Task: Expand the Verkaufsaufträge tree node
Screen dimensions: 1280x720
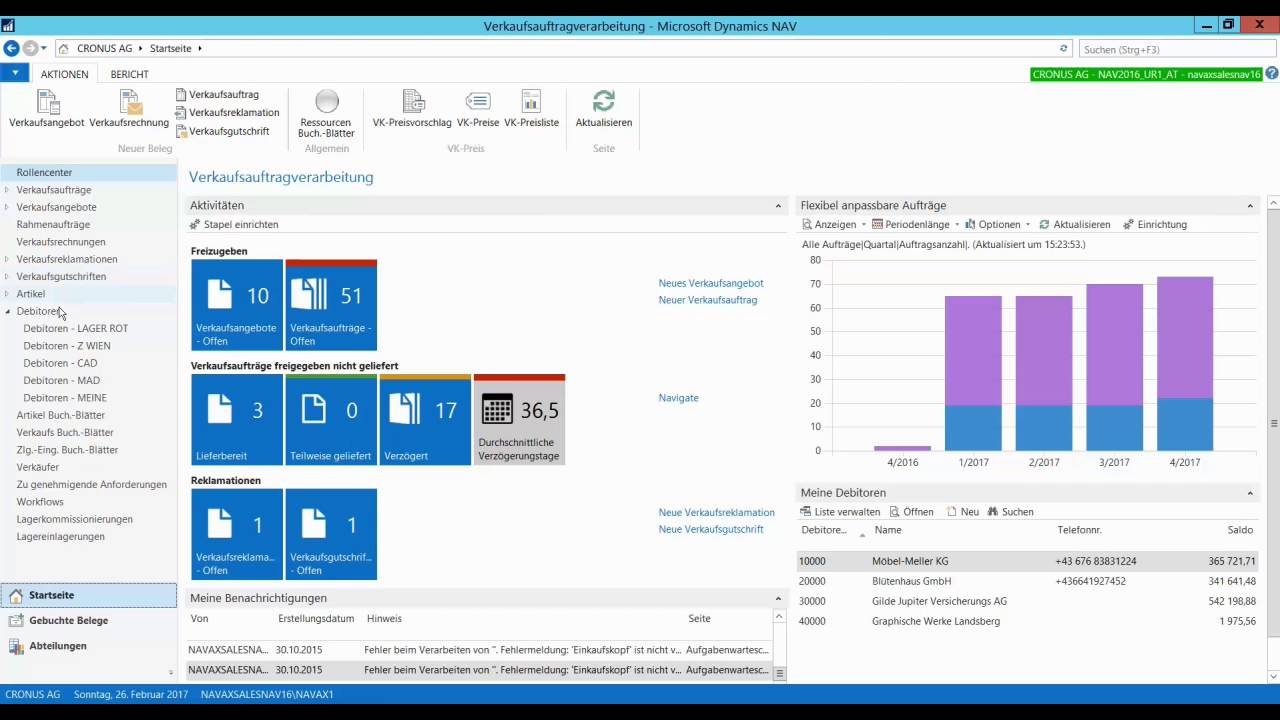Action: [x=7, y=190]
